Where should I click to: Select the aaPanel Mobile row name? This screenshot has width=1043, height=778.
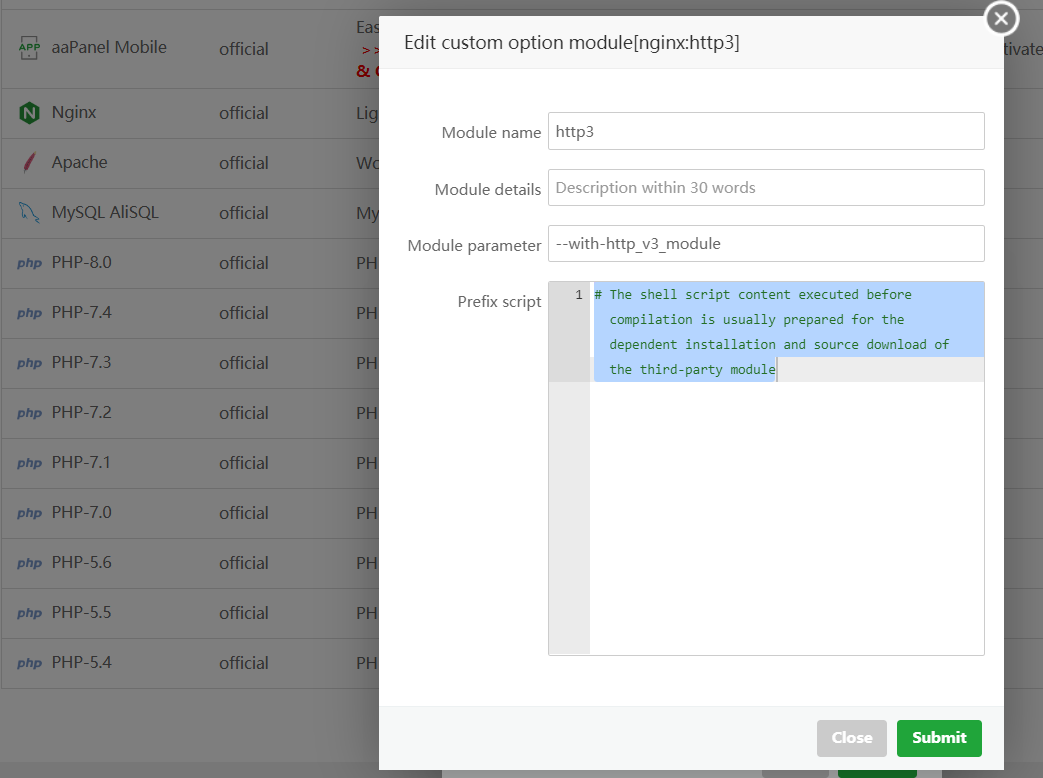point(109,47)
